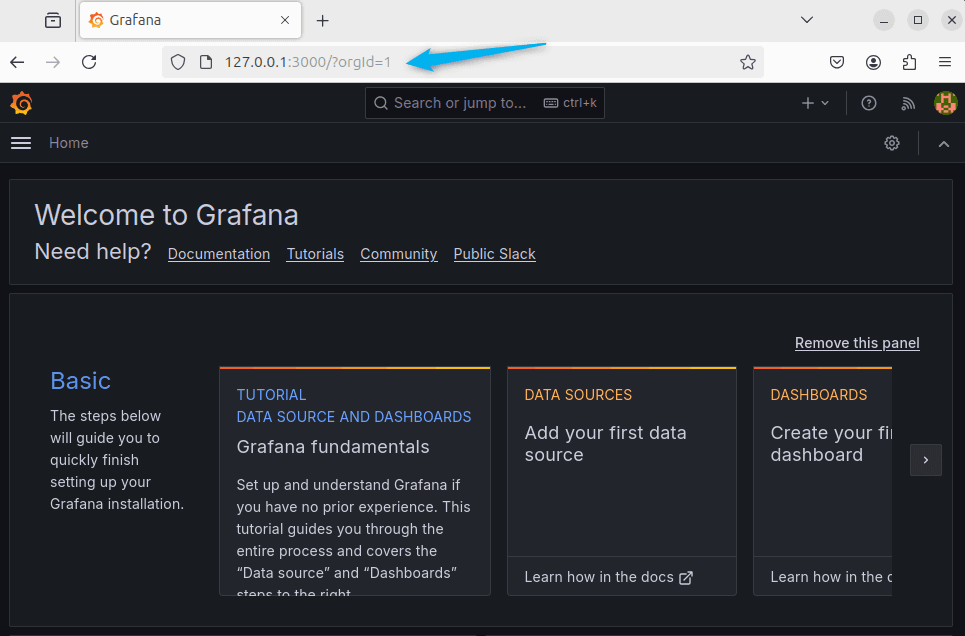Click the Pocket save icon

point(837,62)
